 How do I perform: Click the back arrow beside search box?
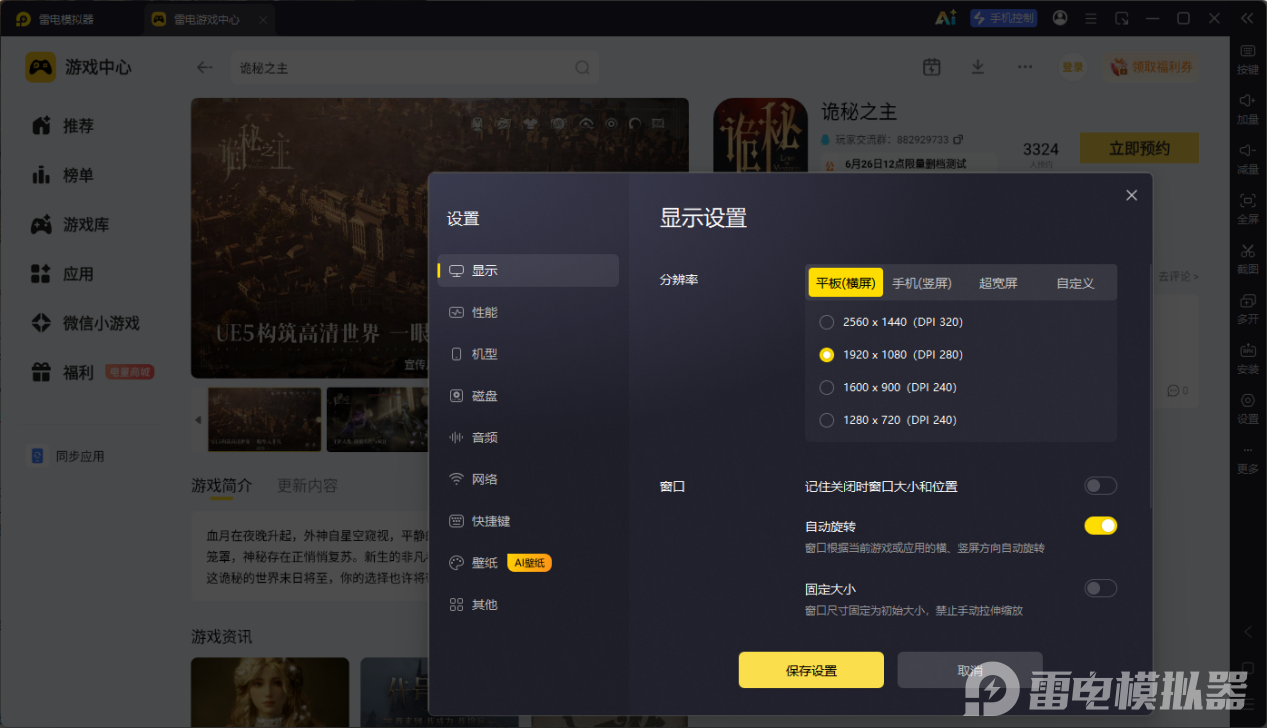pyautogui.click(x=205, y=67)
